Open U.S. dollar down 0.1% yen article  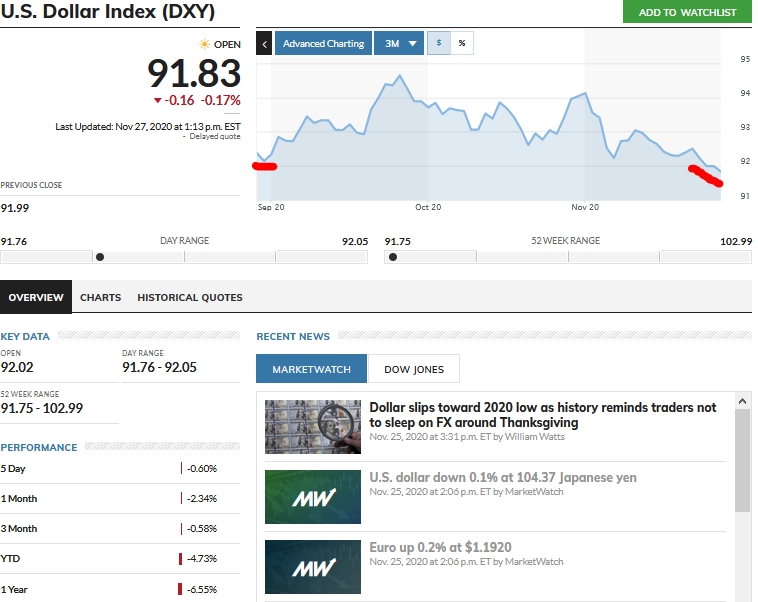tap(503, 477)
